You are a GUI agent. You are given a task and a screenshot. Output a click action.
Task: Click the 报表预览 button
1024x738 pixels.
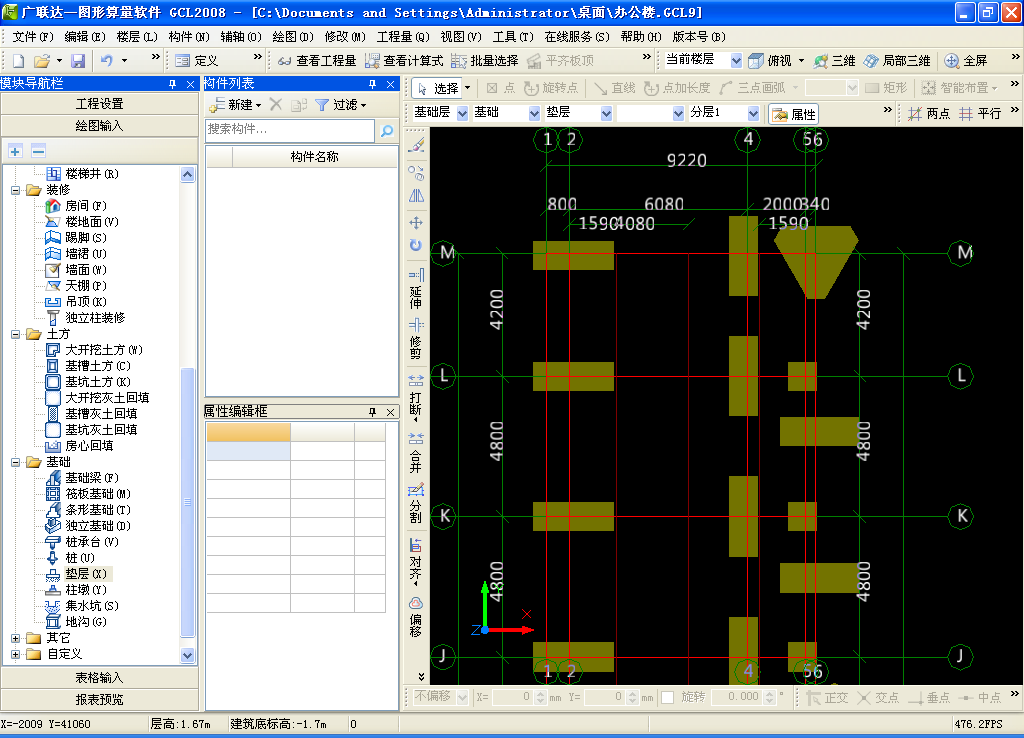click(x=99, y=700)
